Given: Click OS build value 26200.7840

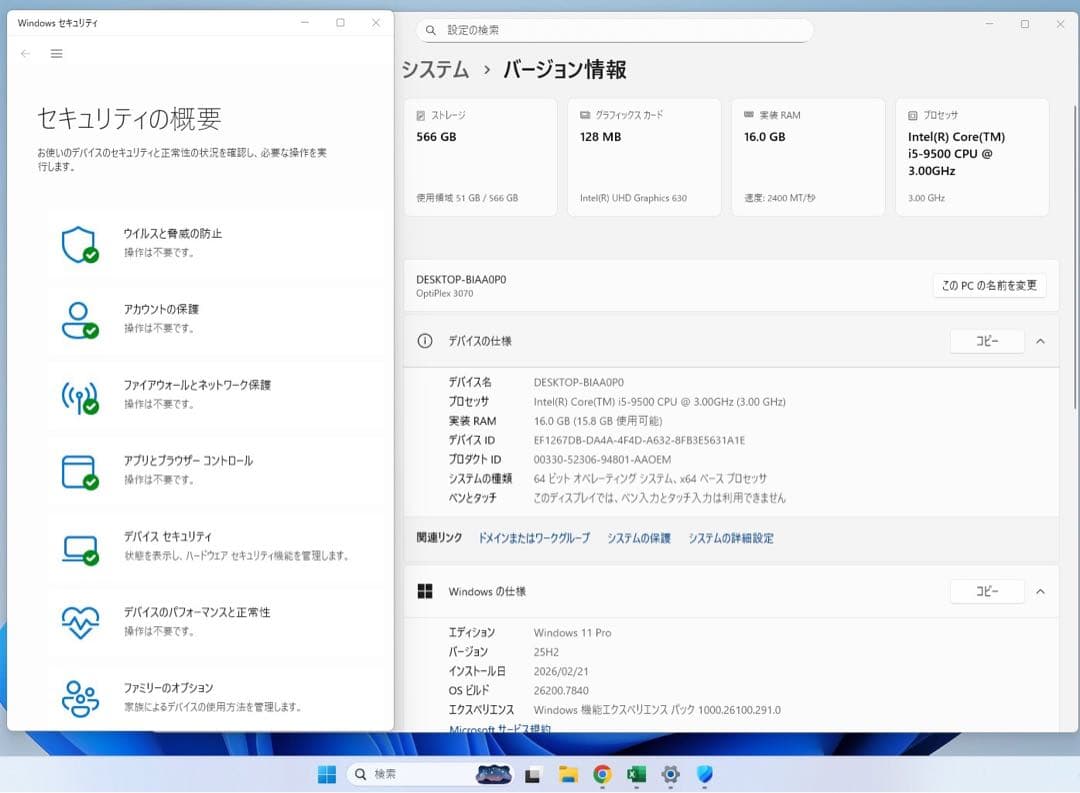Looking at the screenshot, I should pos(561,690).
